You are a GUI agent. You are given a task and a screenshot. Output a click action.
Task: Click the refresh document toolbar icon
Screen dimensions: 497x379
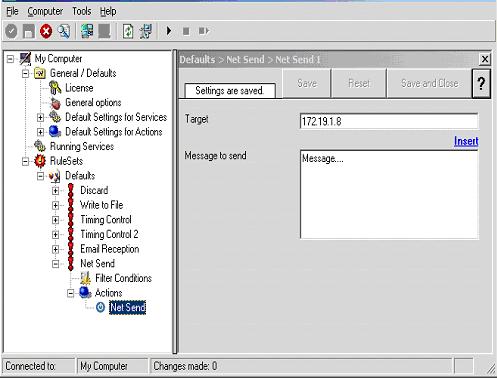pyautogui.click(x=128, y=31)
